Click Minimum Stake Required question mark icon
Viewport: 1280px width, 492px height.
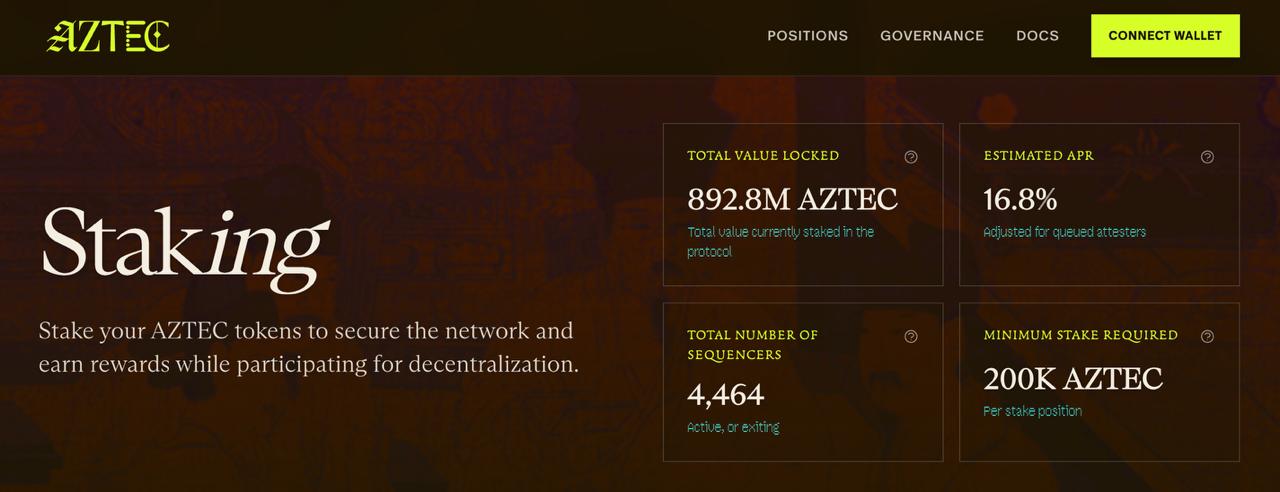point(1207,337)
